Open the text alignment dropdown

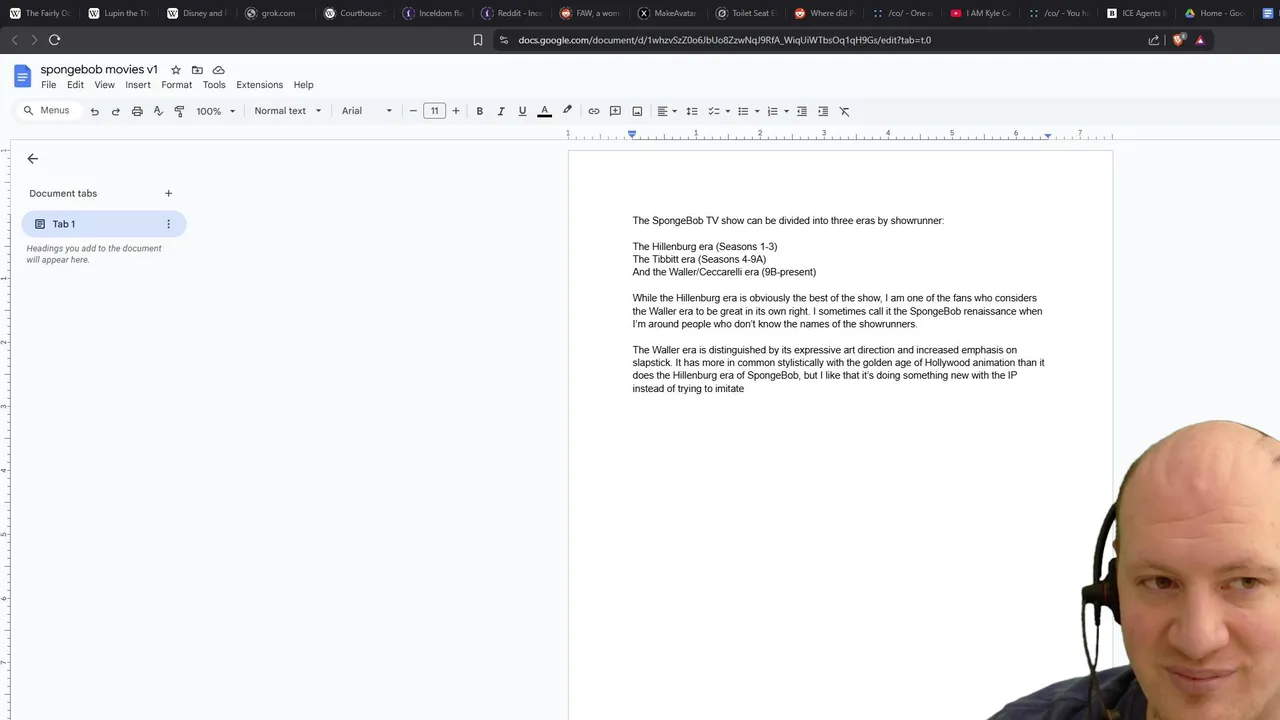(x=667, y=111)
